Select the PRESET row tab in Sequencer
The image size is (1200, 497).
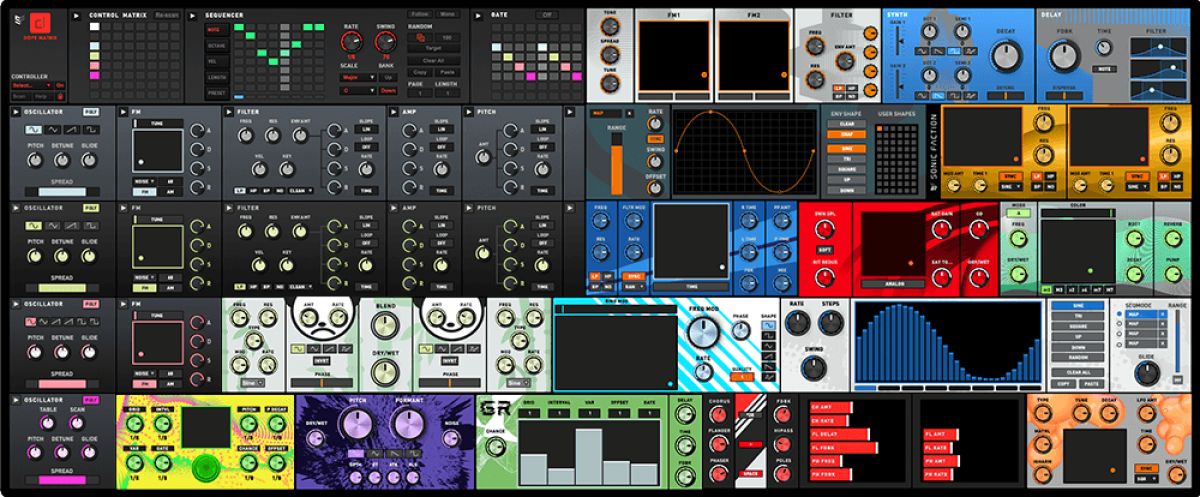[216, 93]
